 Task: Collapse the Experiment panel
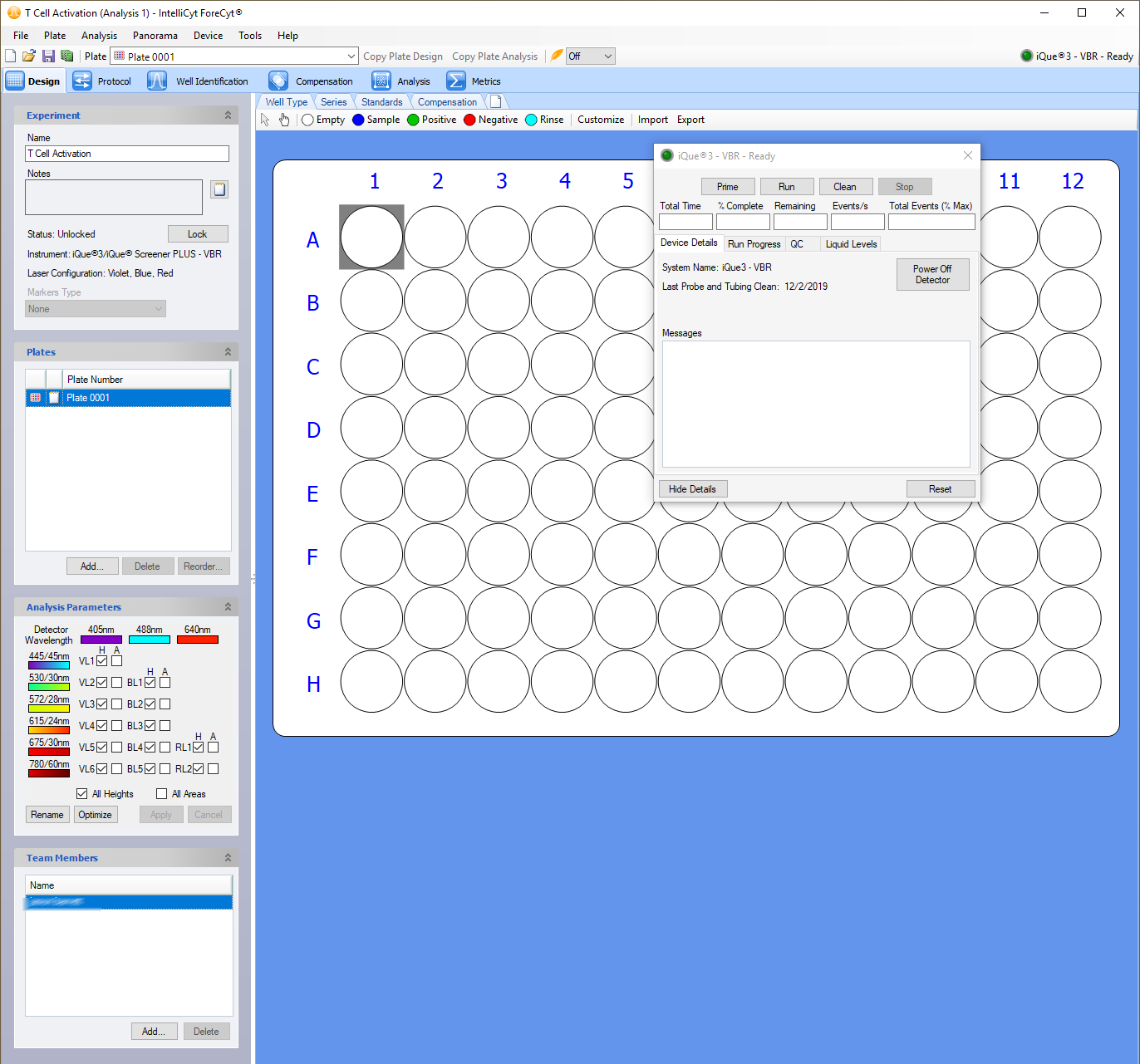pos(228,115)
